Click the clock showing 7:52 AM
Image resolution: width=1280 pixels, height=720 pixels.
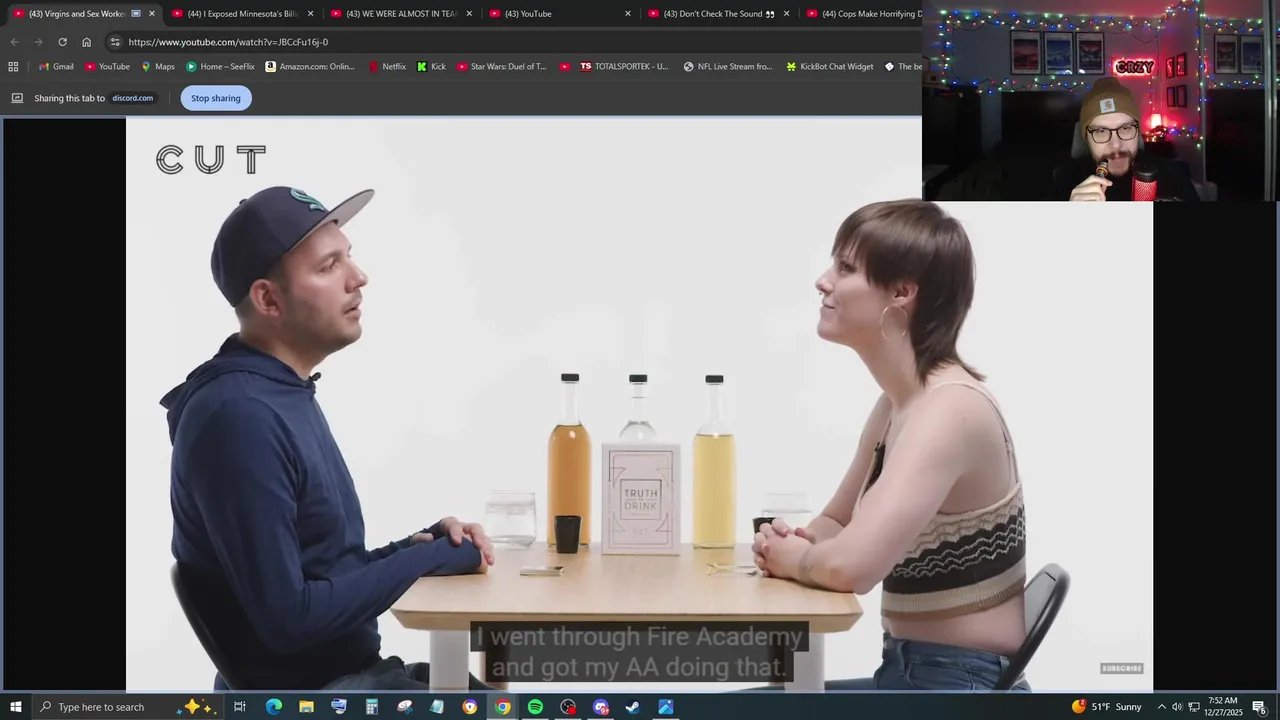click(1222, 707)
